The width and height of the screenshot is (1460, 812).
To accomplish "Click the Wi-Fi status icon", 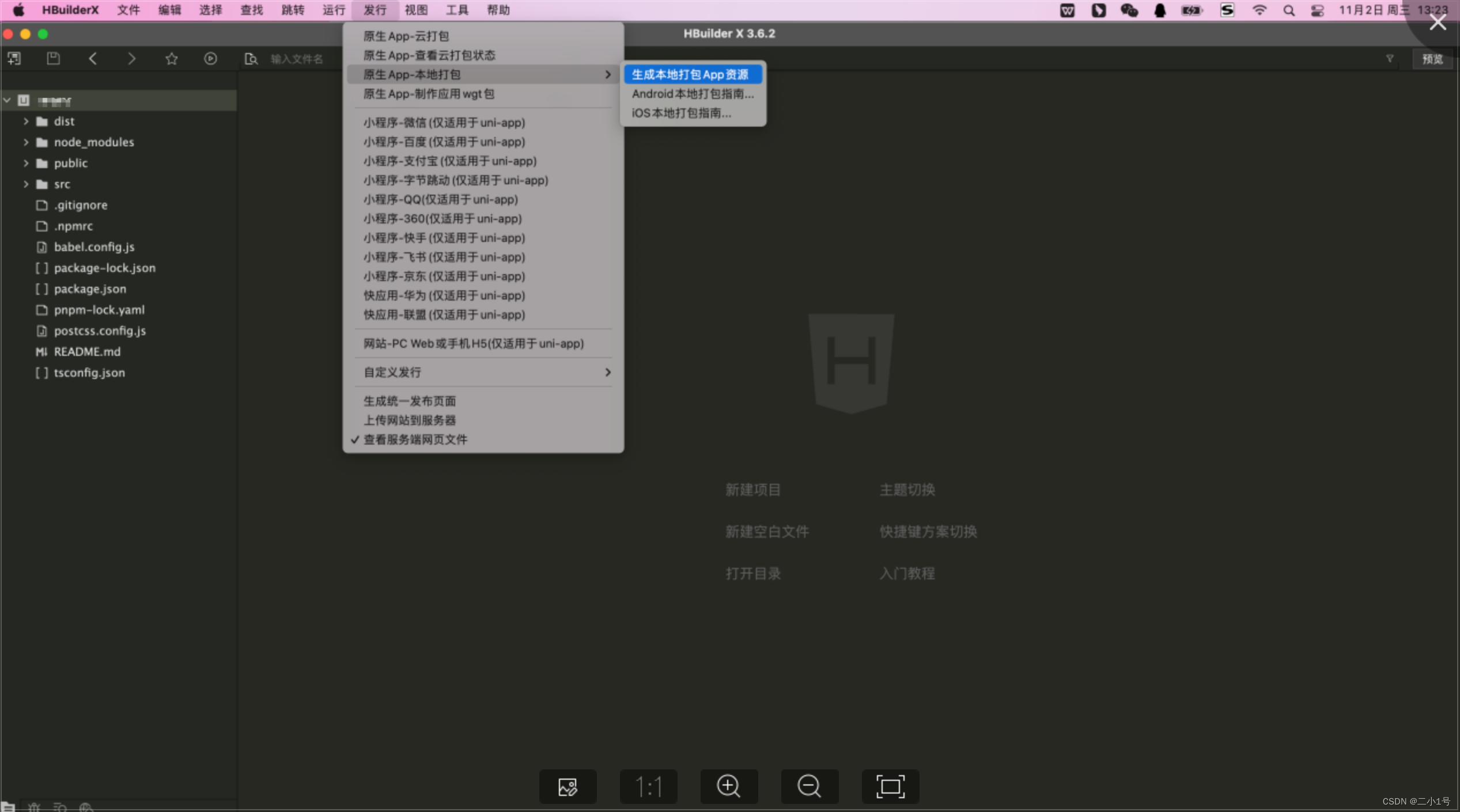I will 1259,10.
